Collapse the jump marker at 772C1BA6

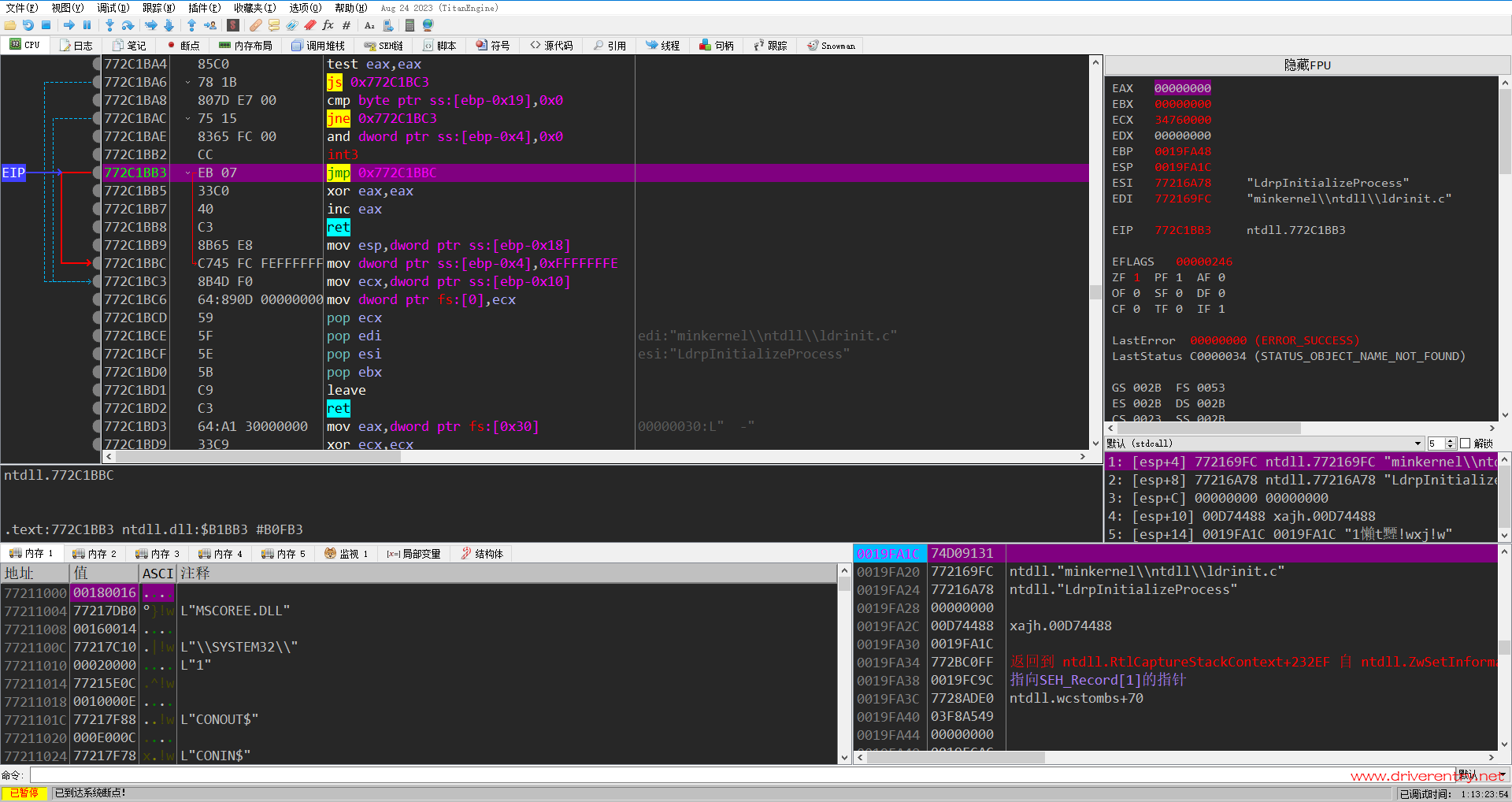187,82
